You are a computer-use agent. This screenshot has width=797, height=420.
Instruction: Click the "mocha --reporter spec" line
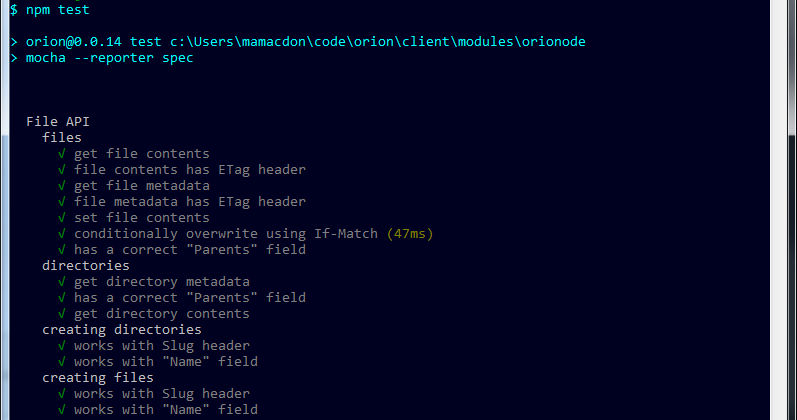109,58
